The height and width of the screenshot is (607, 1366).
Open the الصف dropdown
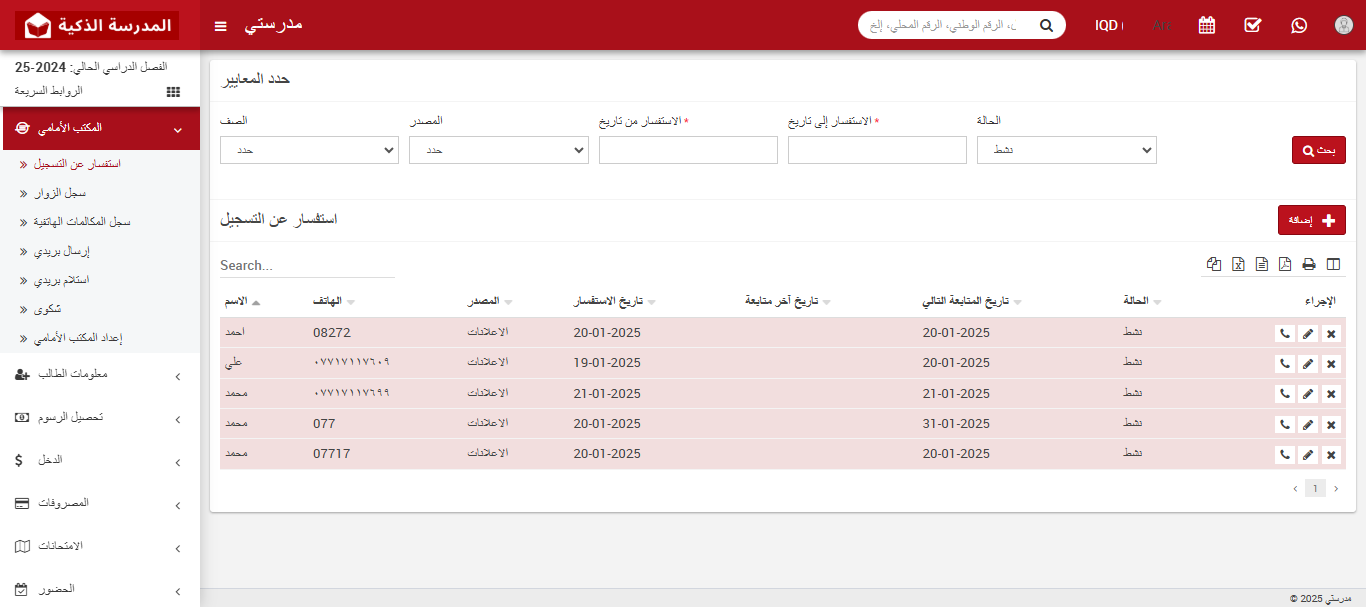(309, 149)
